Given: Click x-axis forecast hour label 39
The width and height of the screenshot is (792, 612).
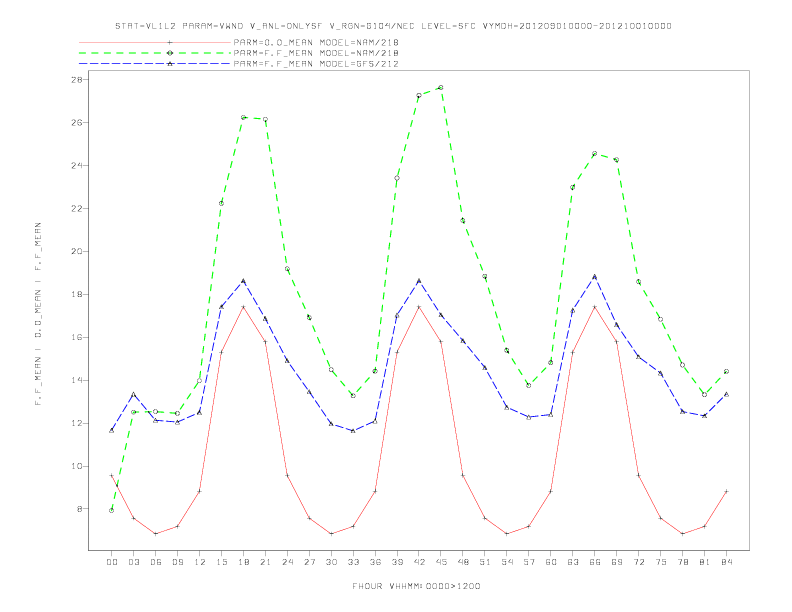Looking at the screenshot, I should pos(397,562).
